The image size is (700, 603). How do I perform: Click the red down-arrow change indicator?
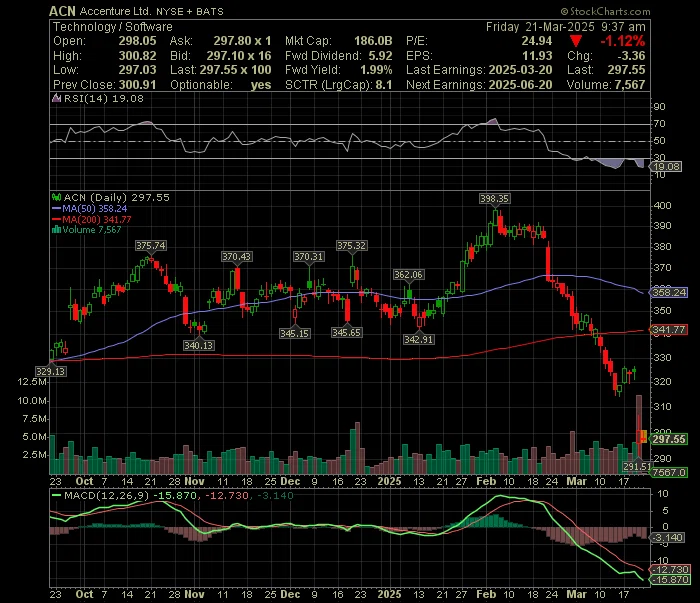point(576,42)
